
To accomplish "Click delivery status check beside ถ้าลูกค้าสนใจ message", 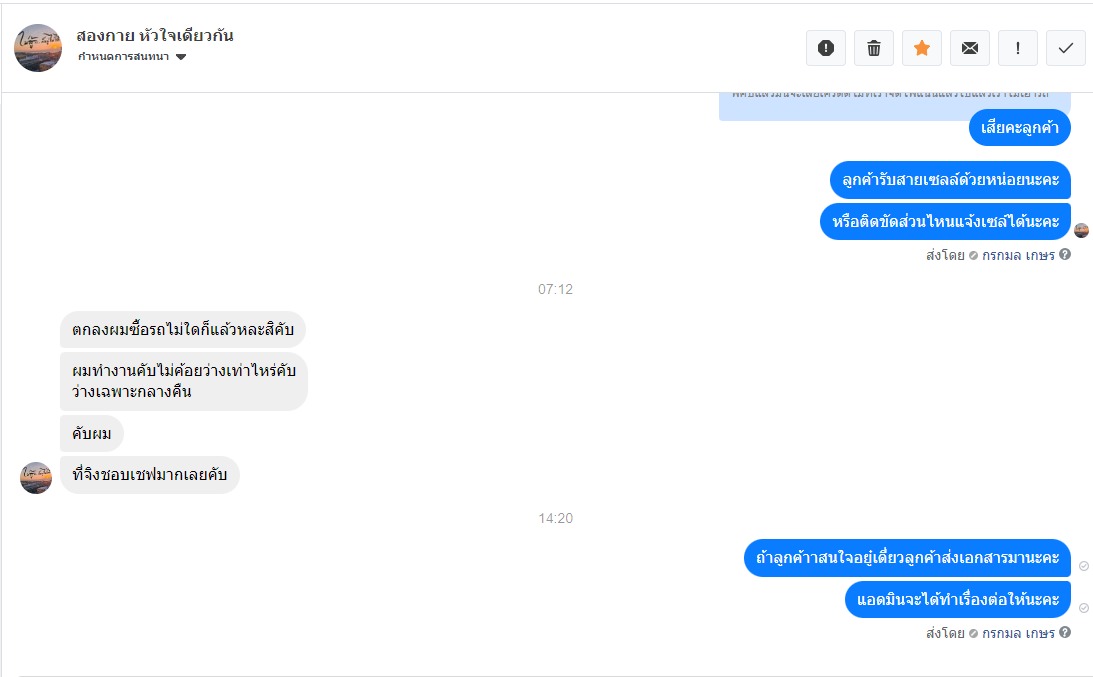I will click(x=1084, y=566).
